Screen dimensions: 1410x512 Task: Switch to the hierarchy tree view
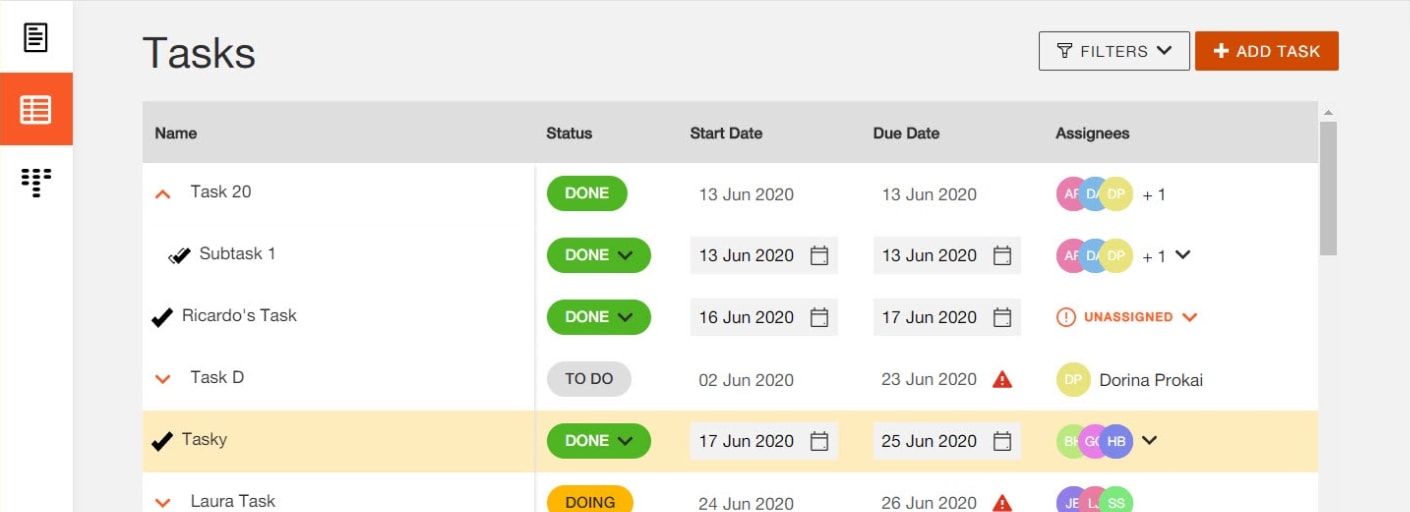point(36,182)
